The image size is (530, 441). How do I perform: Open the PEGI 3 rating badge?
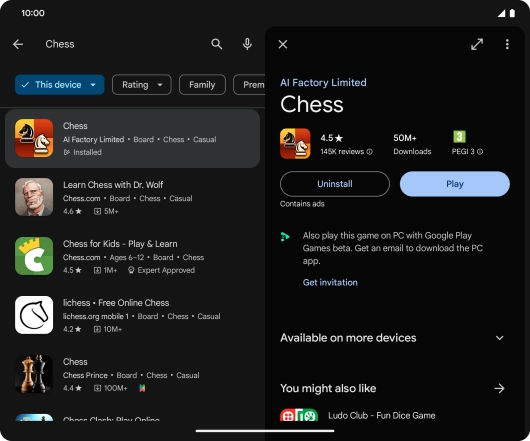click(459, 137)
